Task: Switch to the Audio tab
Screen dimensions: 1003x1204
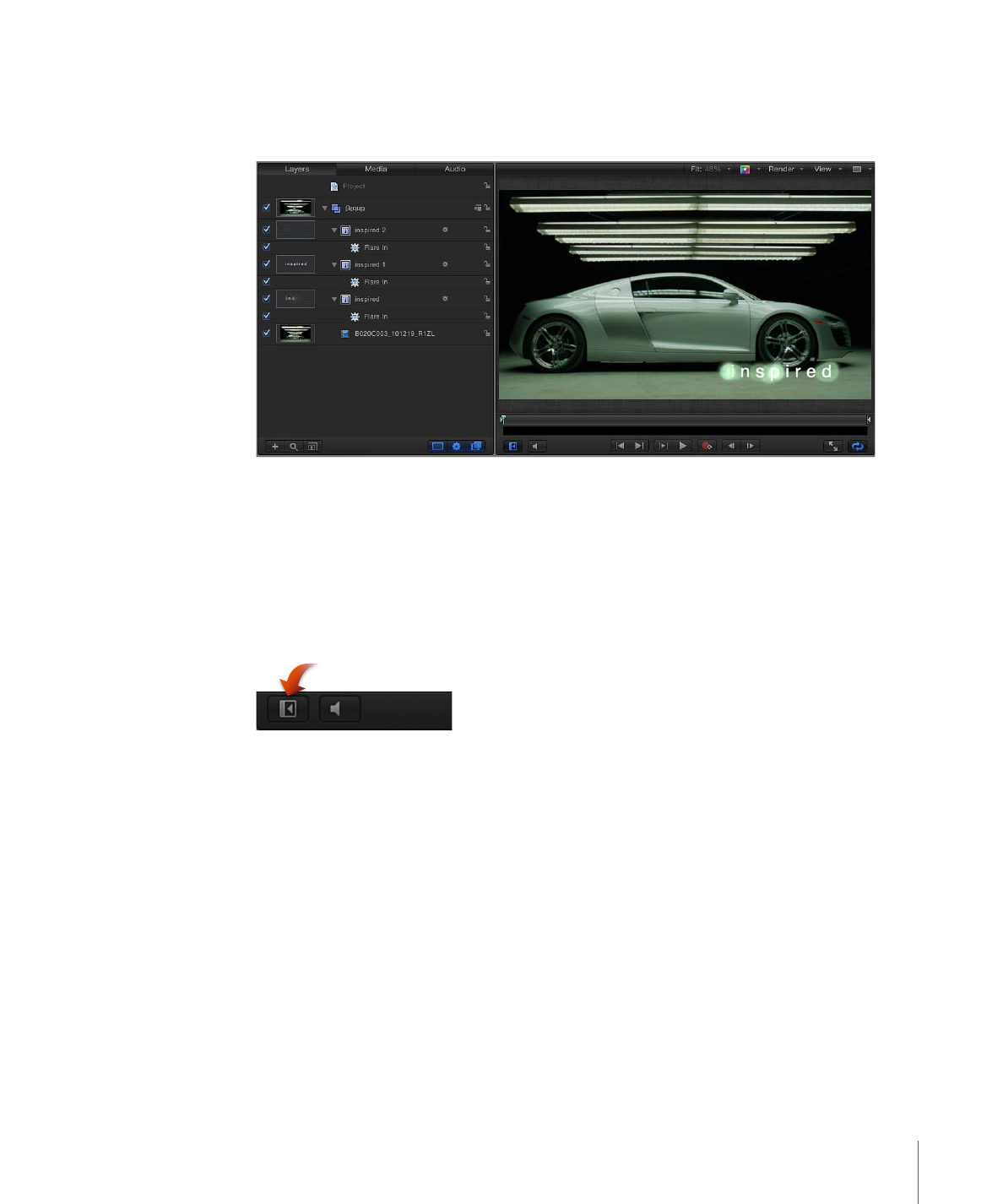Action: [455, 169]
